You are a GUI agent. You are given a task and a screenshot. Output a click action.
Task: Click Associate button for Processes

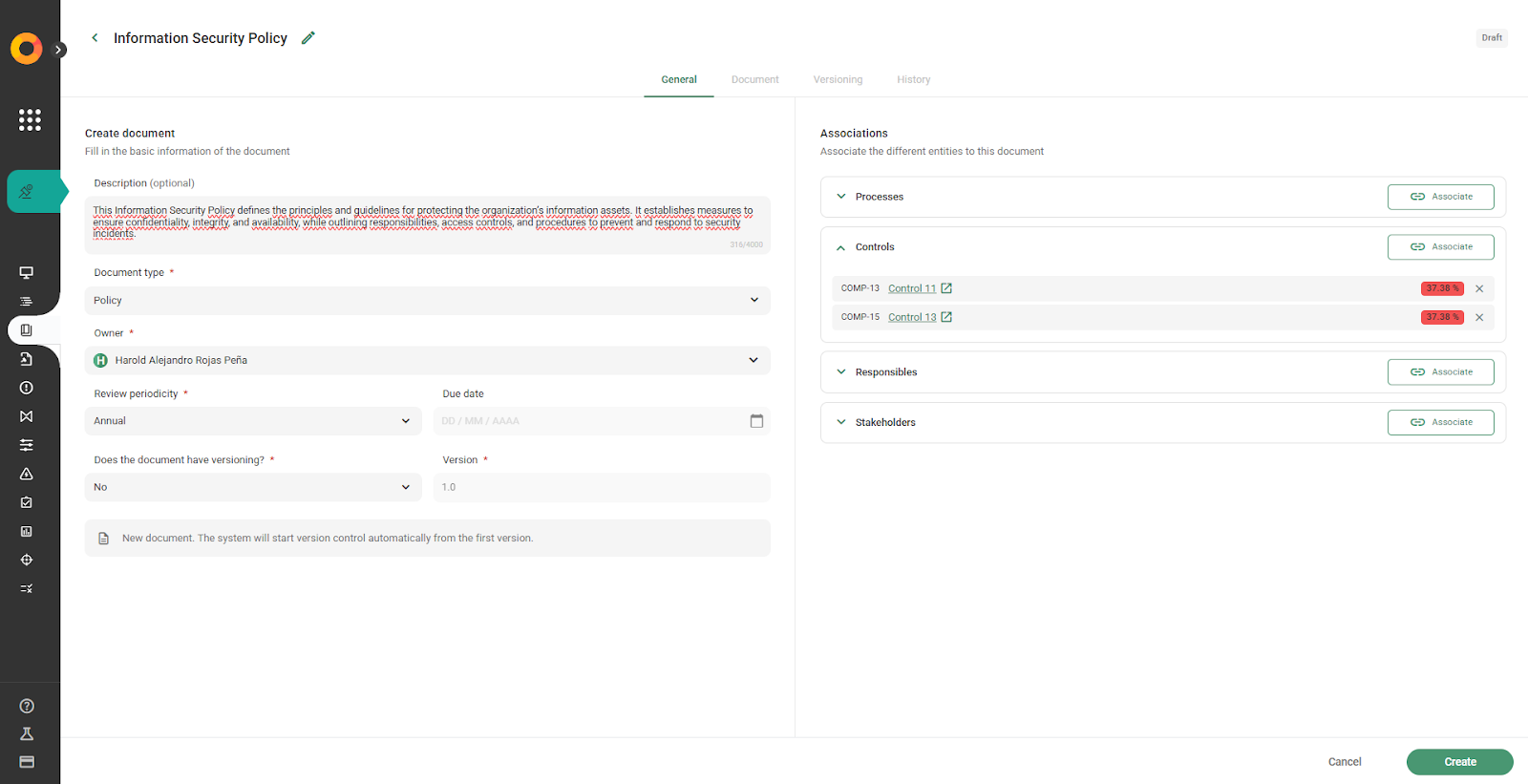click(1440, 197)
